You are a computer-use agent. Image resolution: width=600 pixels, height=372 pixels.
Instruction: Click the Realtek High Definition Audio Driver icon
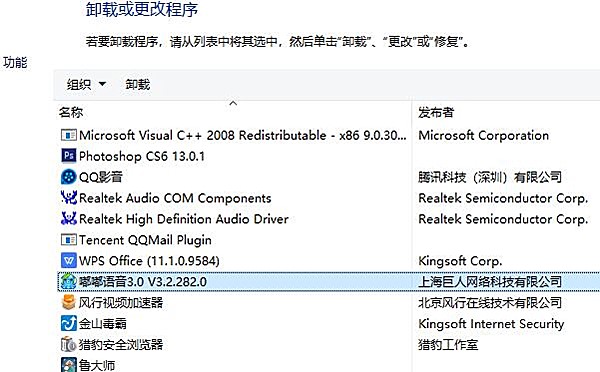point(68,219)
